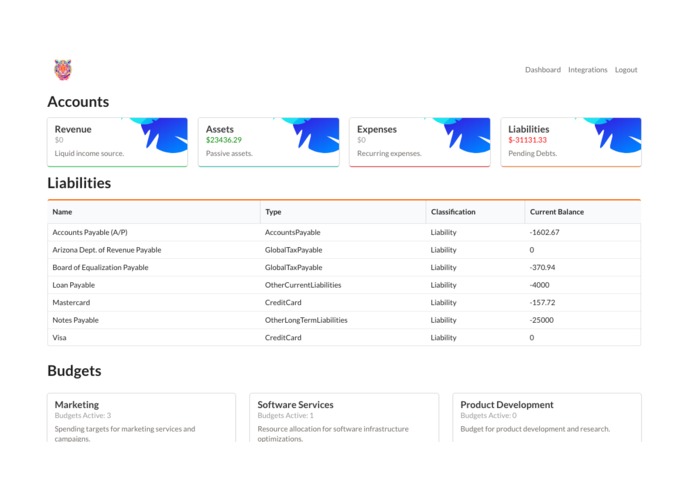Viewport: 695px width, 494px height.
Task: Click the OtherCurrentLiabilities type cell
Action: tap(303, 285)
